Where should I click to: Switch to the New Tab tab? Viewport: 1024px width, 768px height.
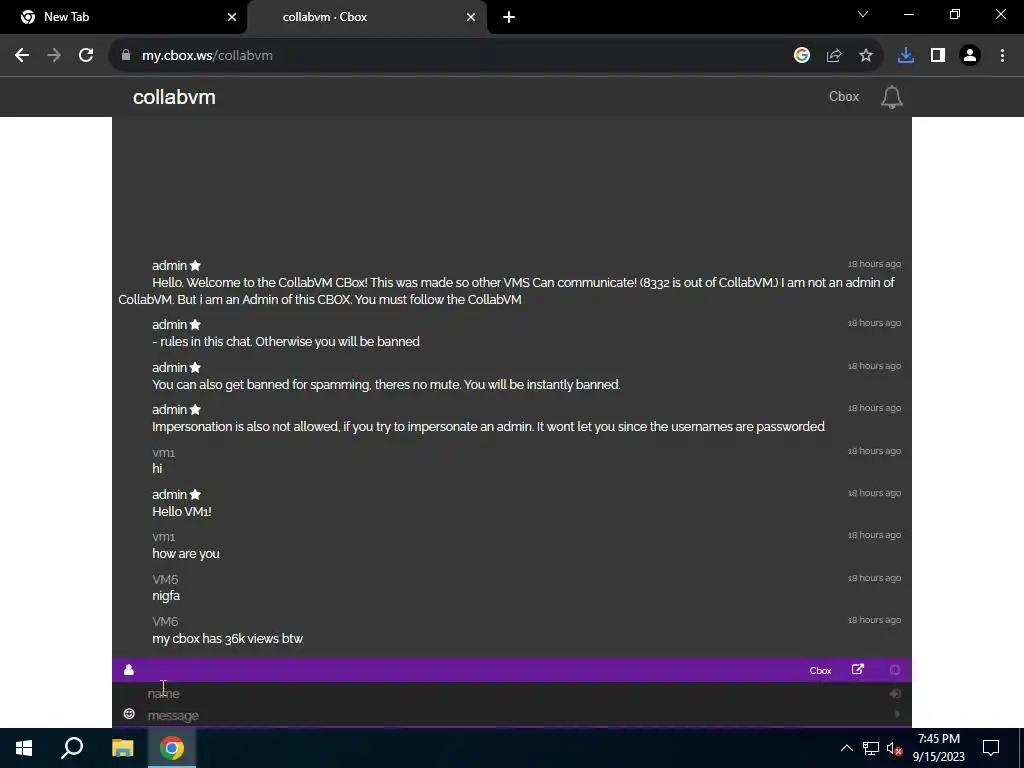[x=124, y=17]
